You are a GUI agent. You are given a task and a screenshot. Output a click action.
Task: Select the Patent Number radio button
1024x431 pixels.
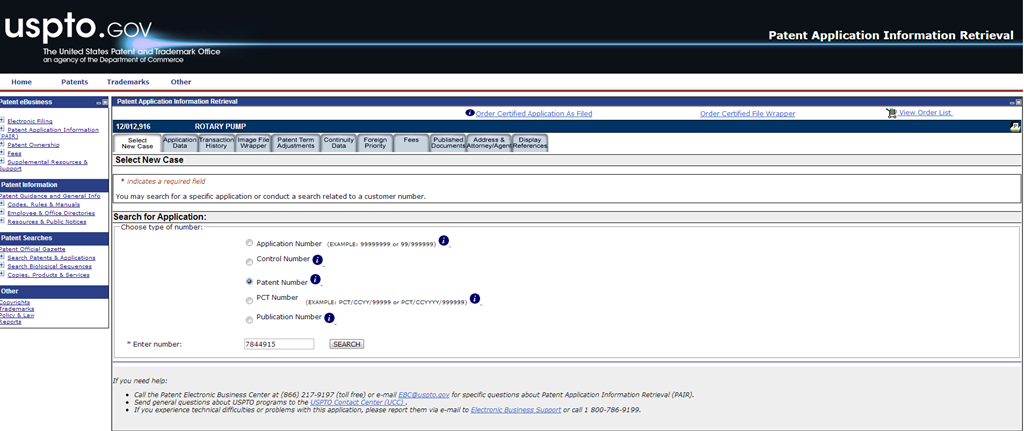point(249,281)
